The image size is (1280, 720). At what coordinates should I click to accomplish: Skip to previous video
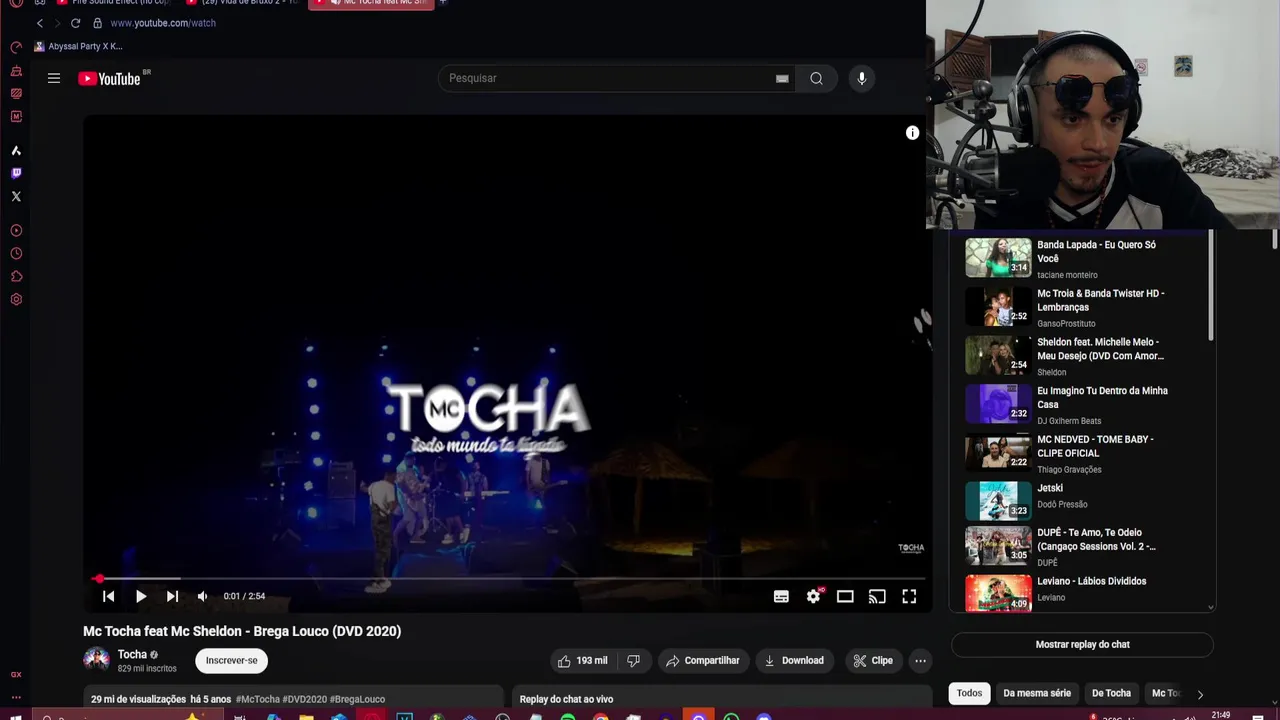tap(108, 596)
